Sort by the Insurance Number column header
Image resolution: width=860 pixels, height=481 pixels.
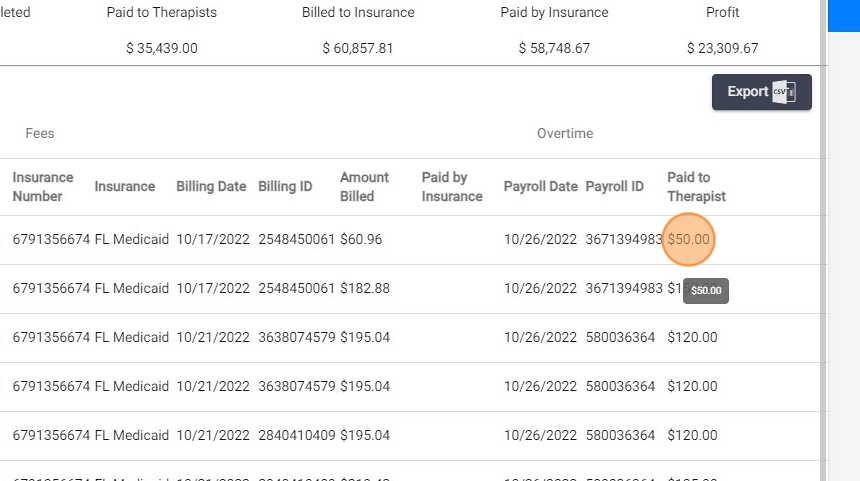click(43, 187)
